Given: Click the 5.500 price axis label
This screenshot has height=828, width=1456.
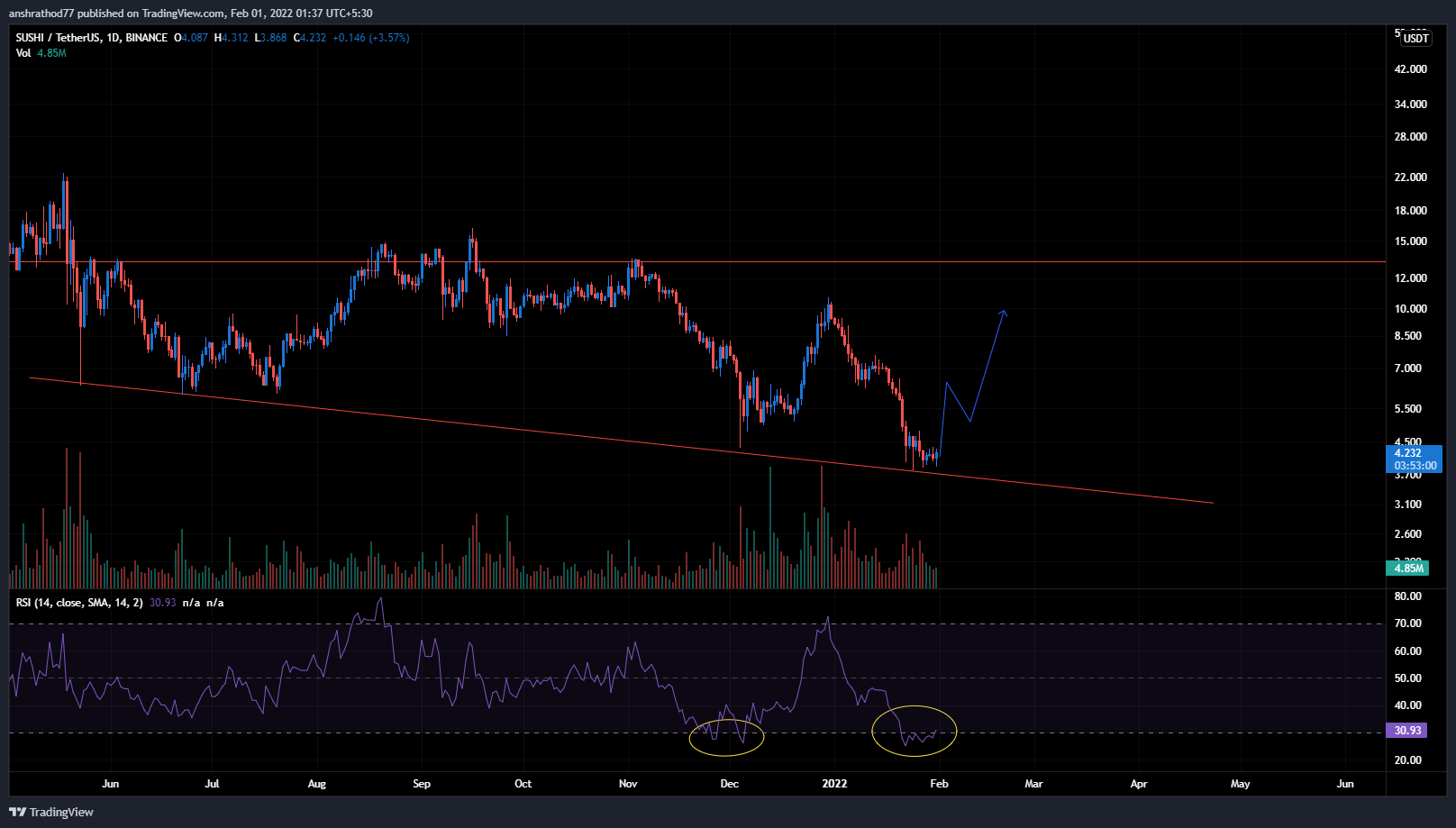Looking at the screenshot, I should 1408,409.
